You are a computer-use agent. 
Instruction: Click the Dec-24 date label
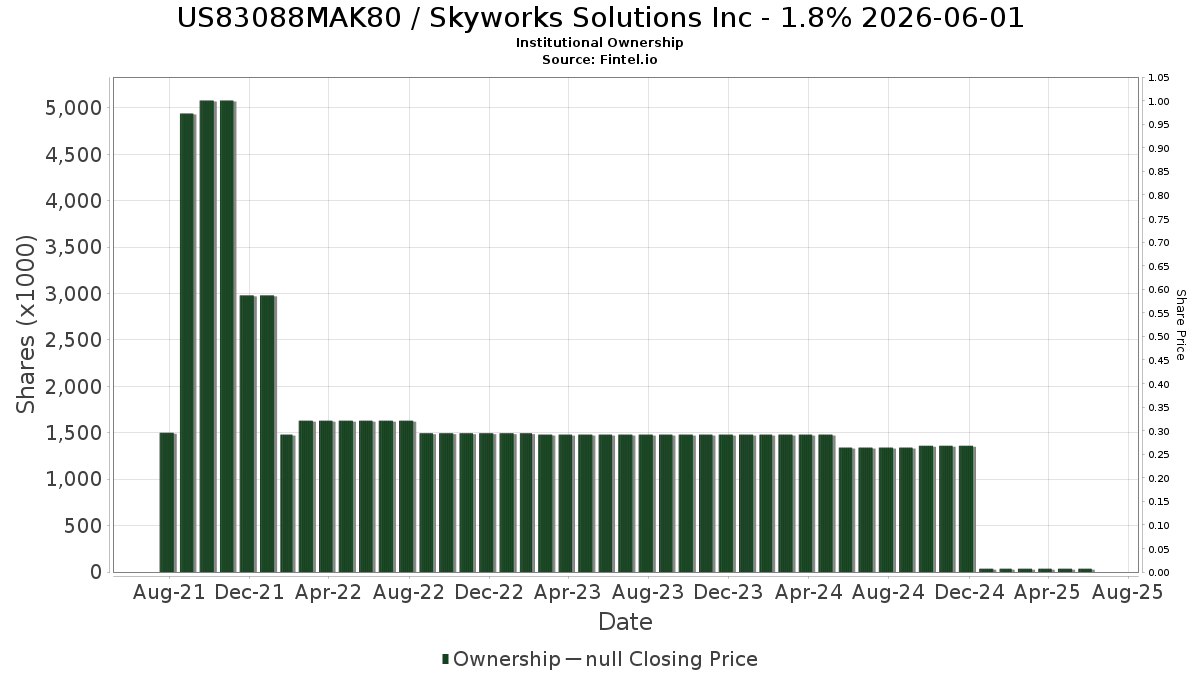click(968, 592)
